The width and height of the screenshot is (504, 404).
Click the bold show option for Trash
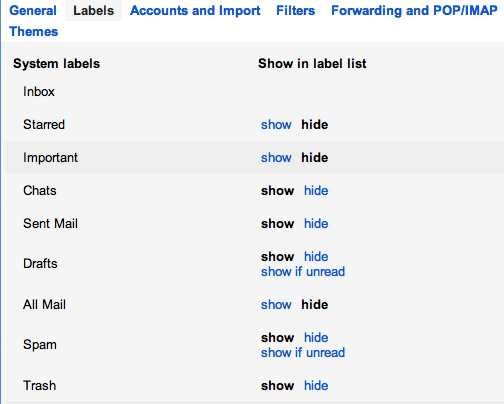[x=277, y=386]
